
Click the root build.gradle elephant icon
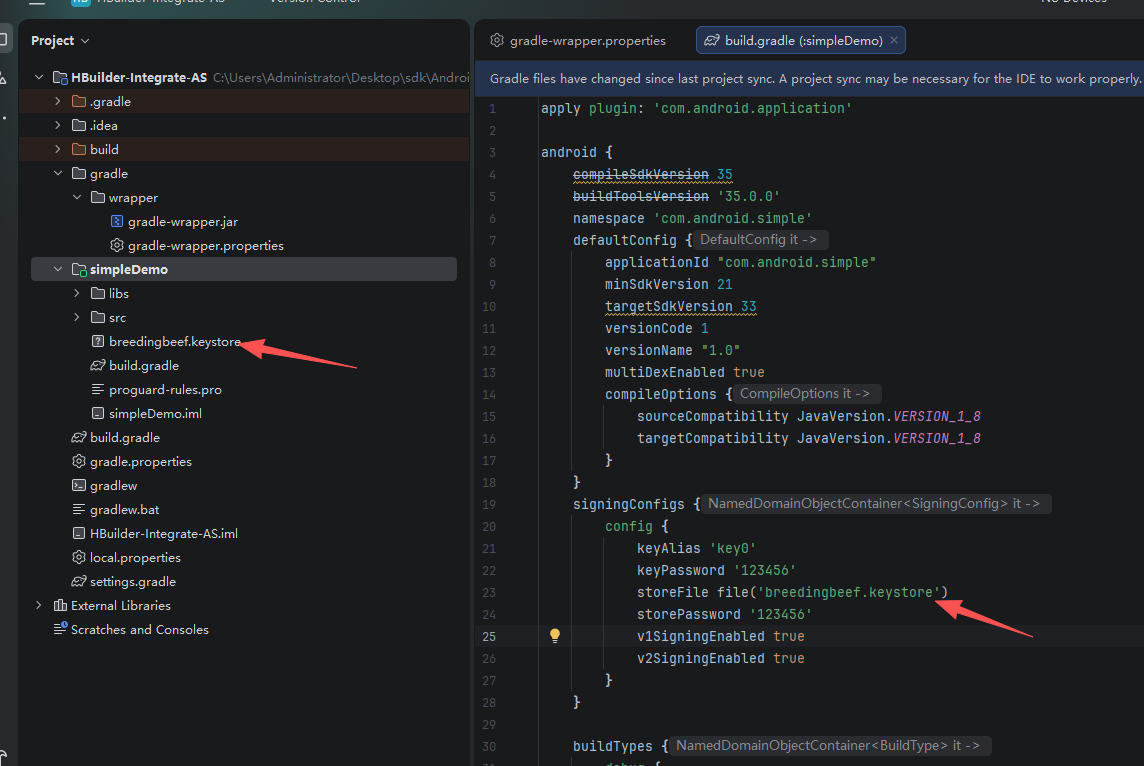[79, 438]
